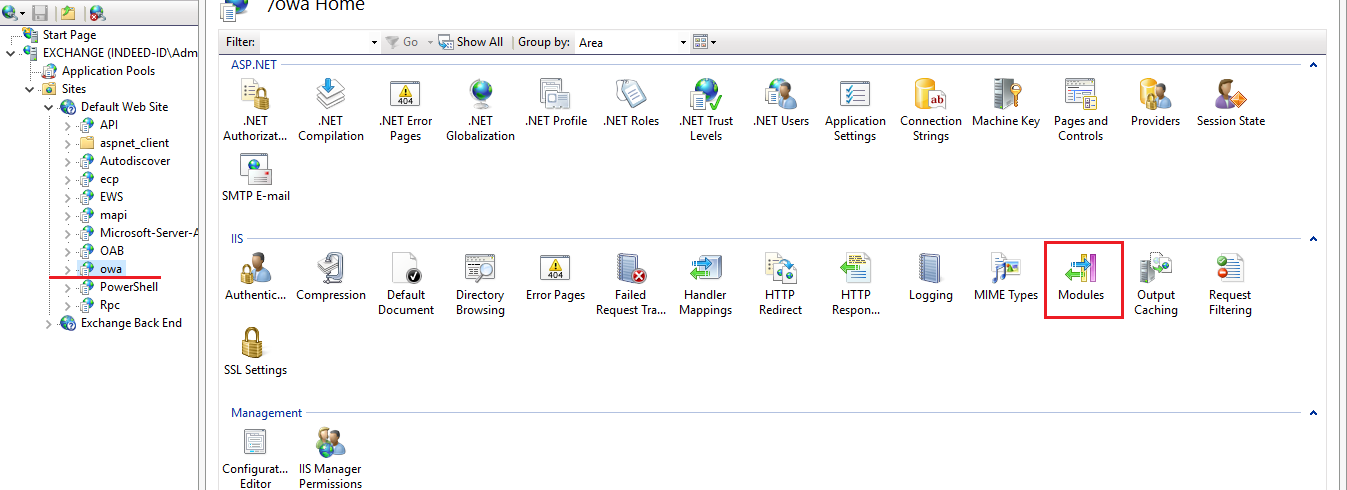This screenshot has height=490, width=1347.
Task: Collapse the ASP.NET section
Action: [x=1313, y=65]
